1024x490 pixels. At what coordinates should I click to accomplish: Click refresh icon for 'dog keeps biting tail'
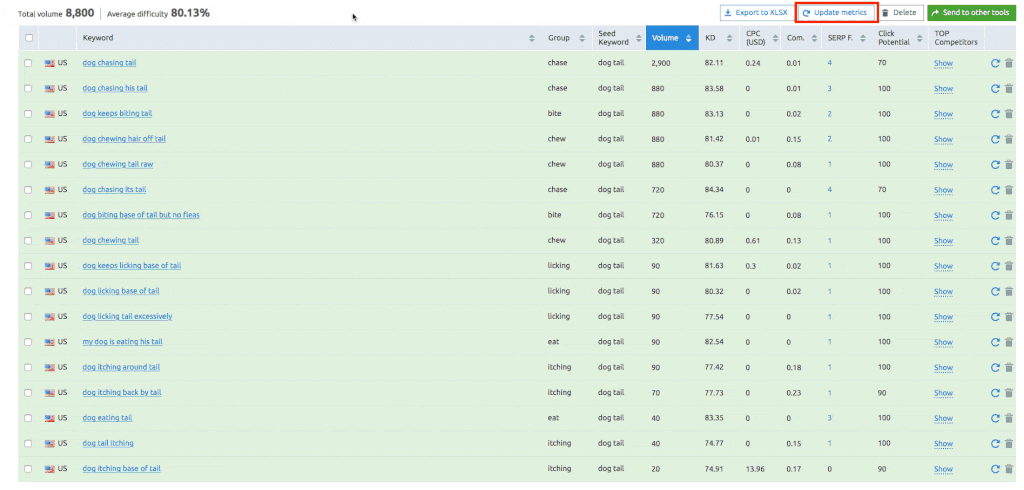[x=995, y=114]
